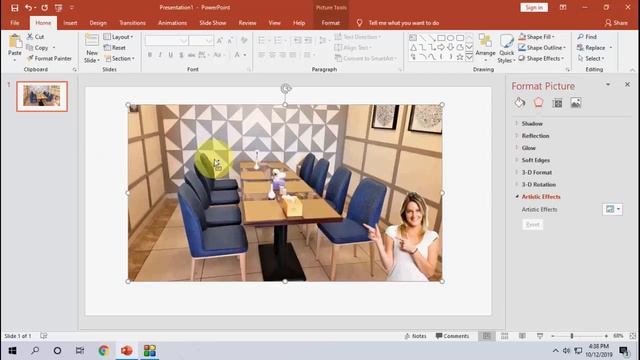
Task: Open Format Picture pane options arrow
Action: tap(608, 84)
